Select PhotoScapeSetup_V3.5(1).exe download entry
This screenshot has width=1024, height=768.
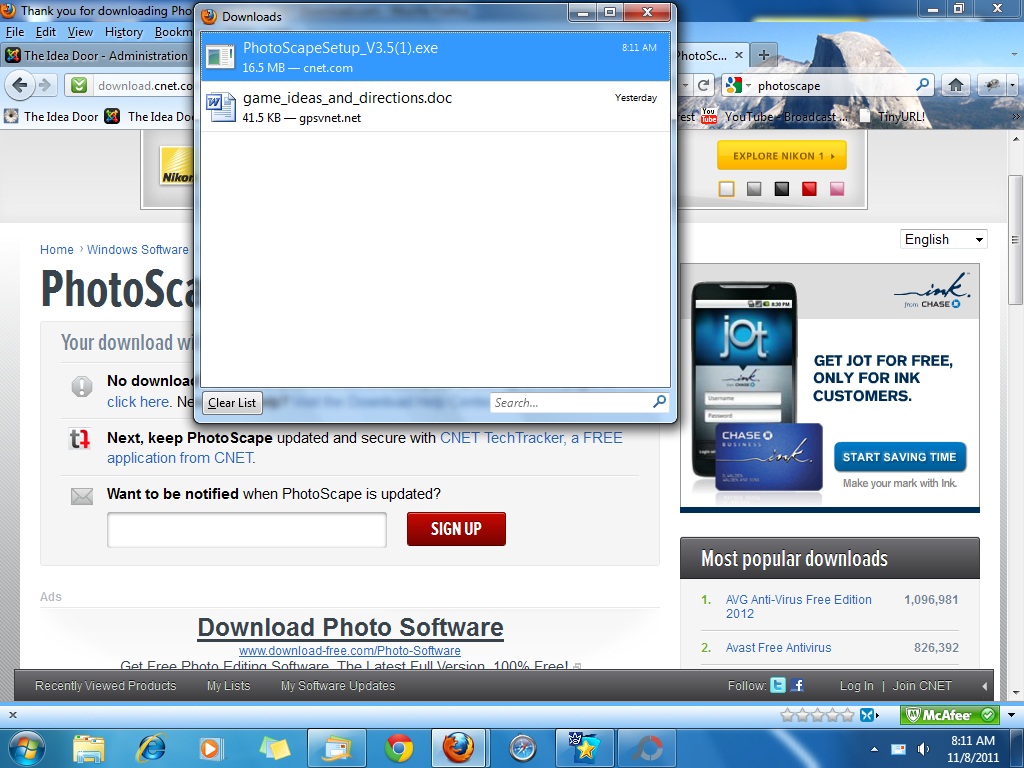[436, 57]
